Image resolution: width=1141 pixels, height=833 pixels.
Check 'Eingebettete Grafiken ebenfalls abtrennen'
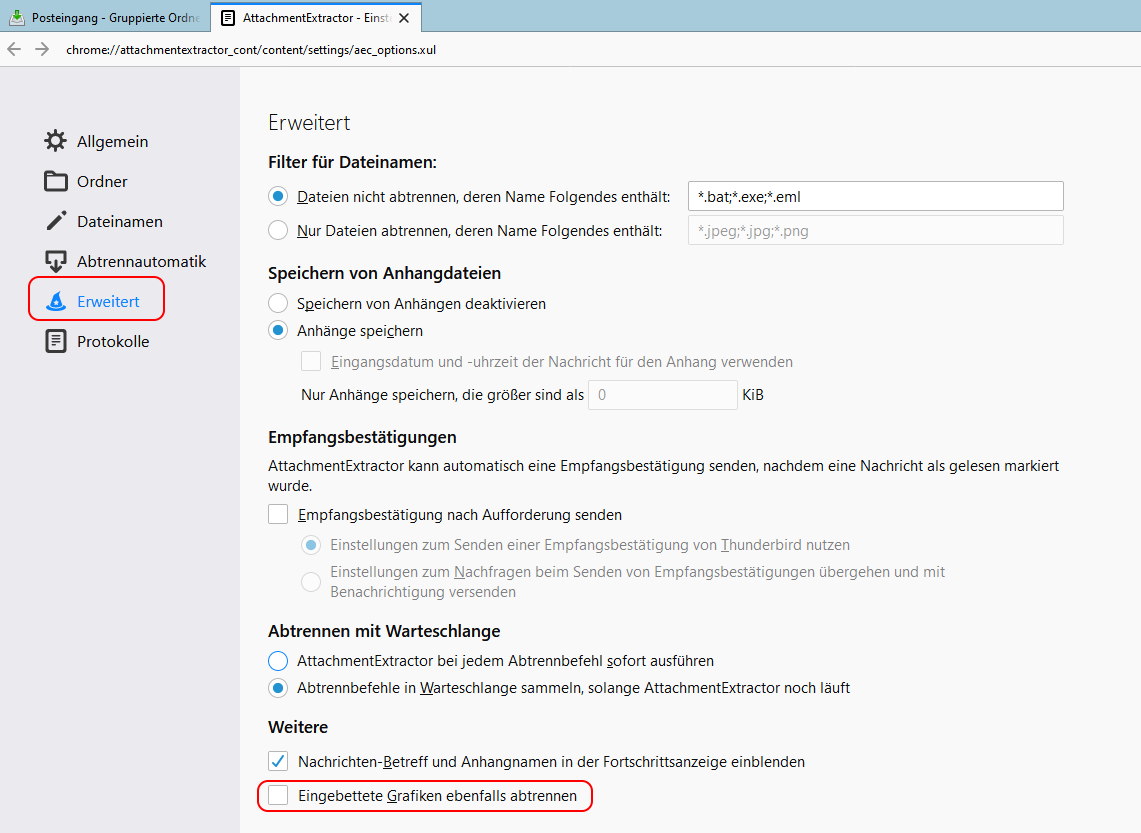[278, 795]
